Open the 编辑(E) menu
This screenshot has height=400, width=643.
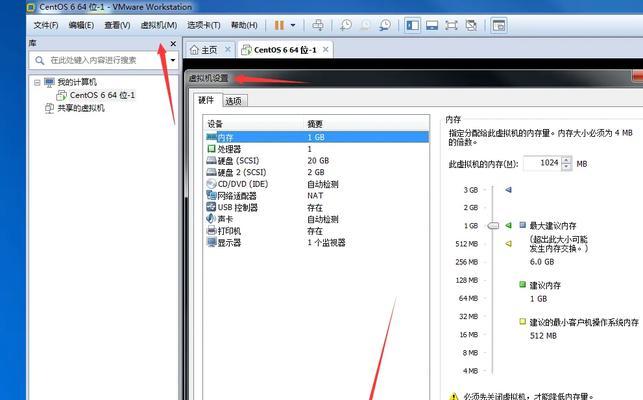pyautogui.click(x=81, y=25)
